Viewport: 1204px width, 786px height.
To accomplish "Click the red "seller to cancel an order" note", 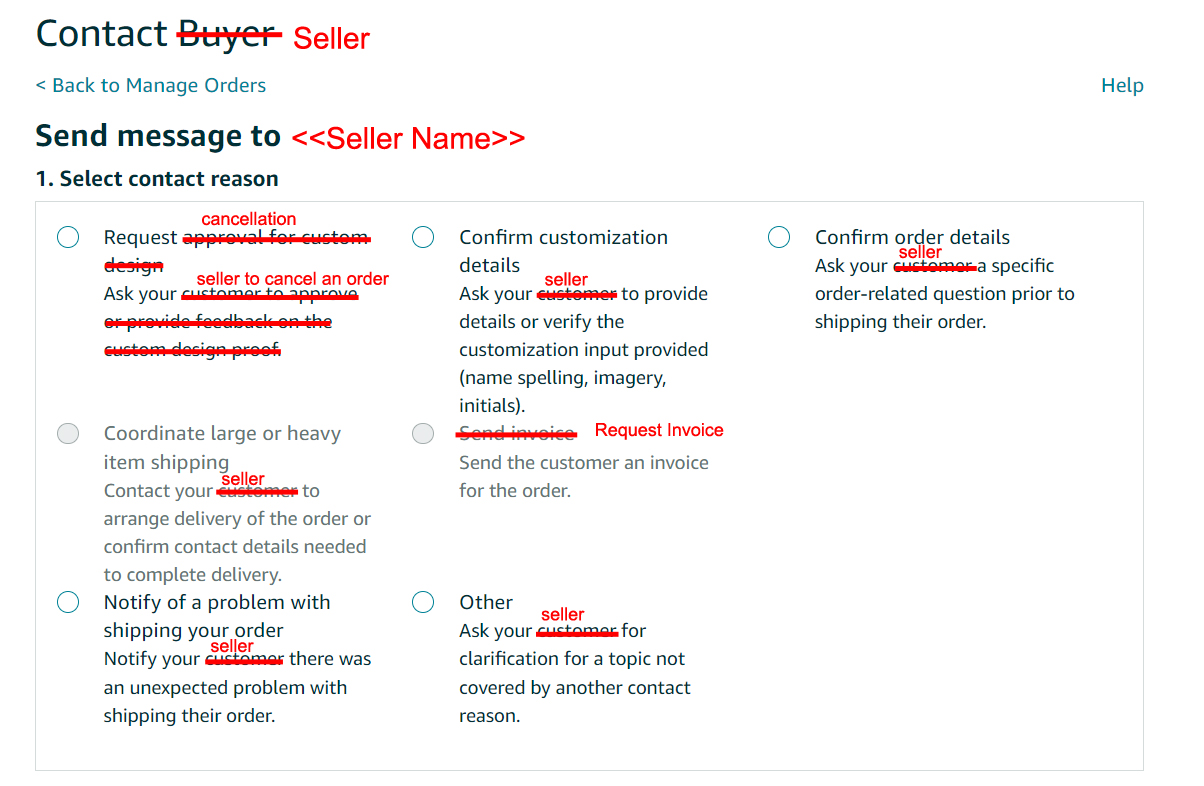I will 292,279.
